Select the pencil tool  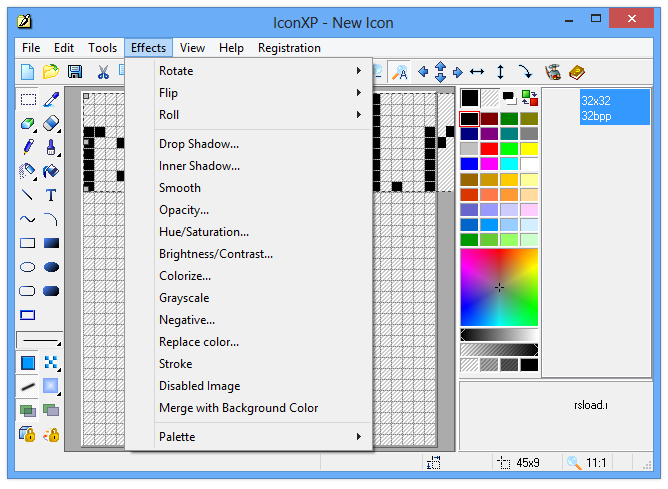[x=28, y=147]
